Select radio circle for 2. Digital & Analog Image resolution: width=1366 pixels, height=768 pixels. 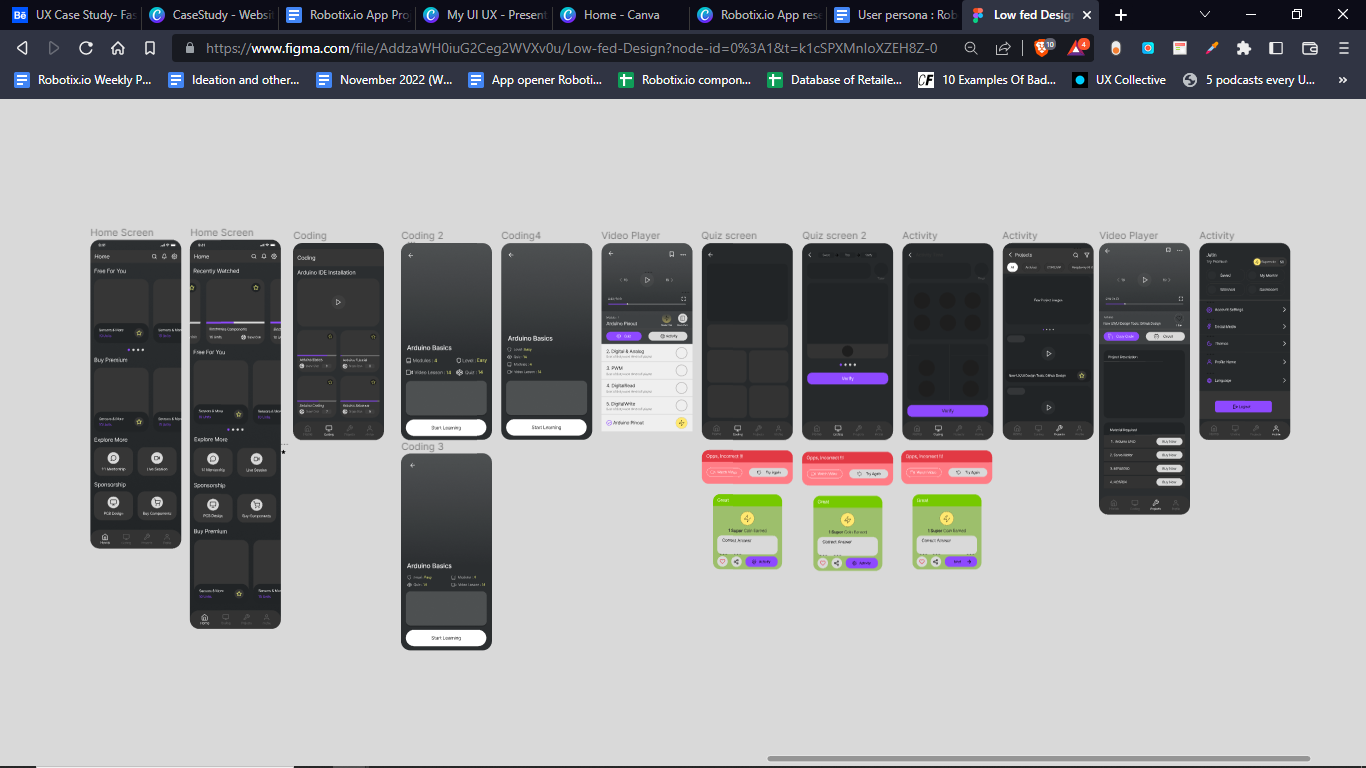click(x=682, y=353)
